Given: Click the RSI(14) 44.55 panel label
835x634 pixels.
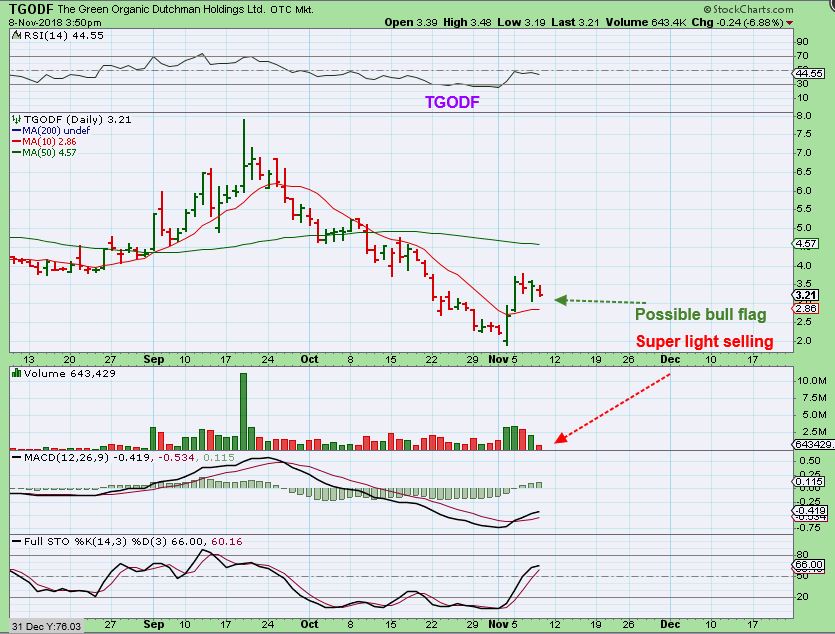Looking at the screenshot, I should pos(63,36).
